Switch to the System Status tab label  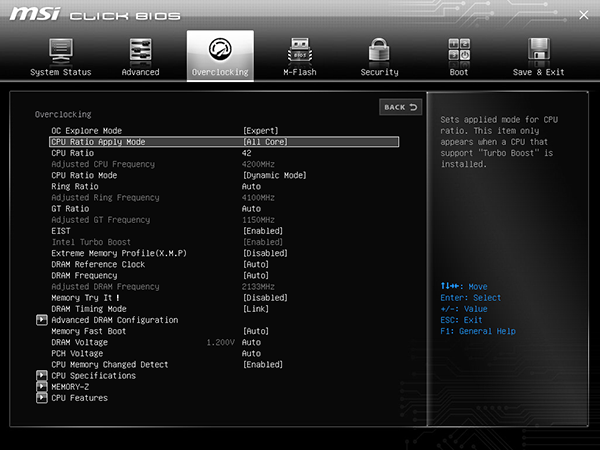tap(61, 72)
